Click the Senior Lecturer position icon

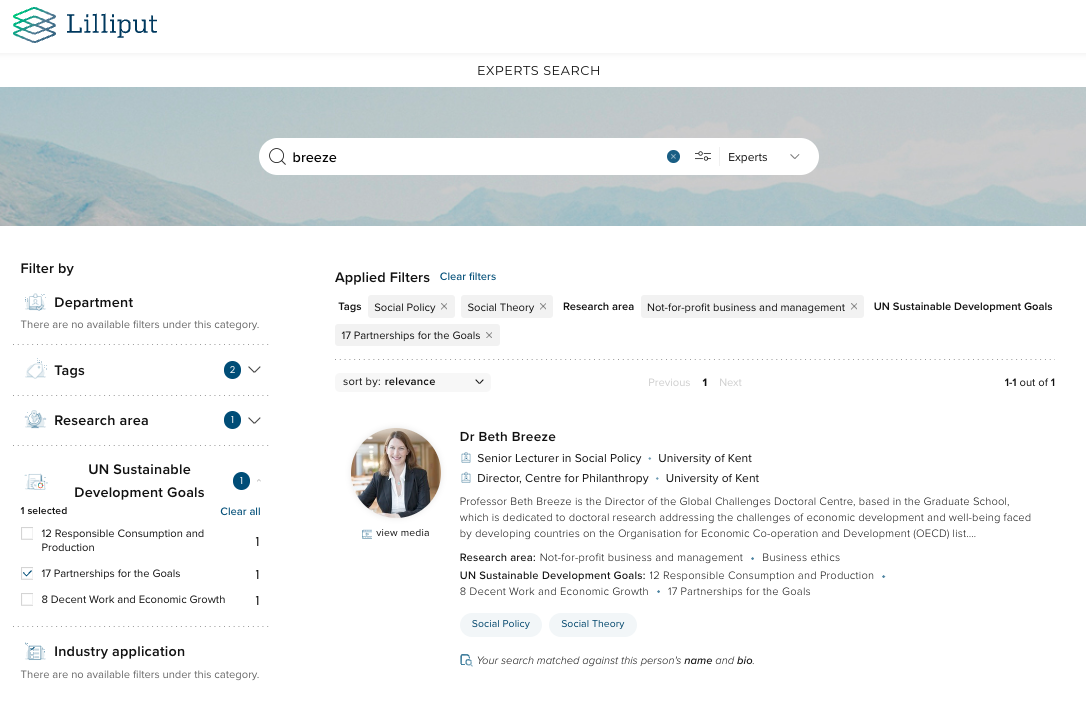pyautogui.click(x=466, y=458)
